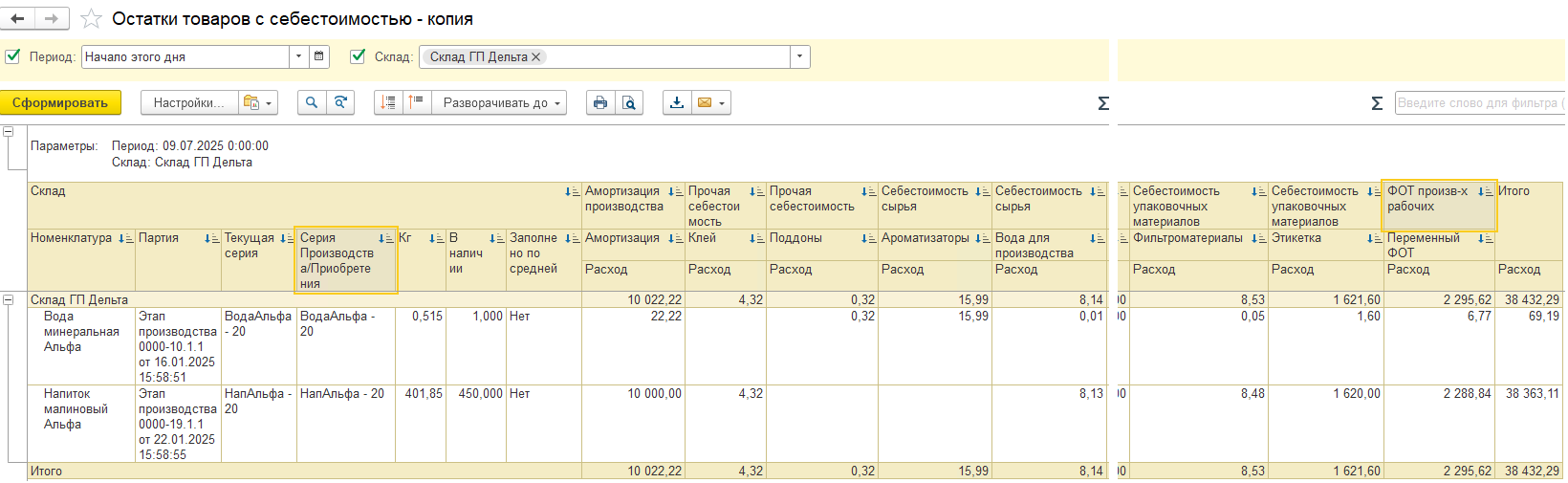
Task: Click the back navigation arrow
Action: pos(17,18)
